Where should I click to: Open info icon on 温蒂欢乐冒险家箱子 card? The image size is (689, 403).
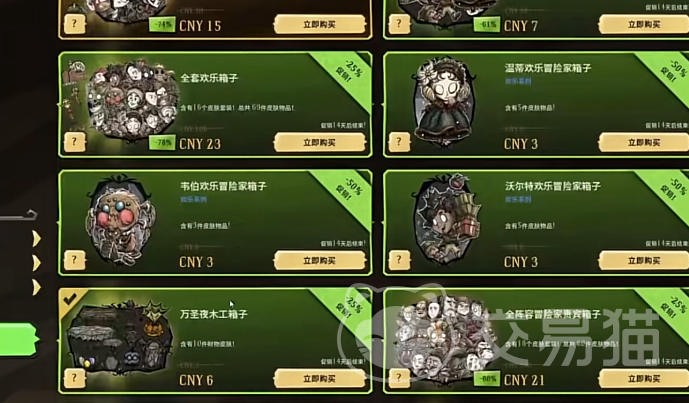click(399, 142)
